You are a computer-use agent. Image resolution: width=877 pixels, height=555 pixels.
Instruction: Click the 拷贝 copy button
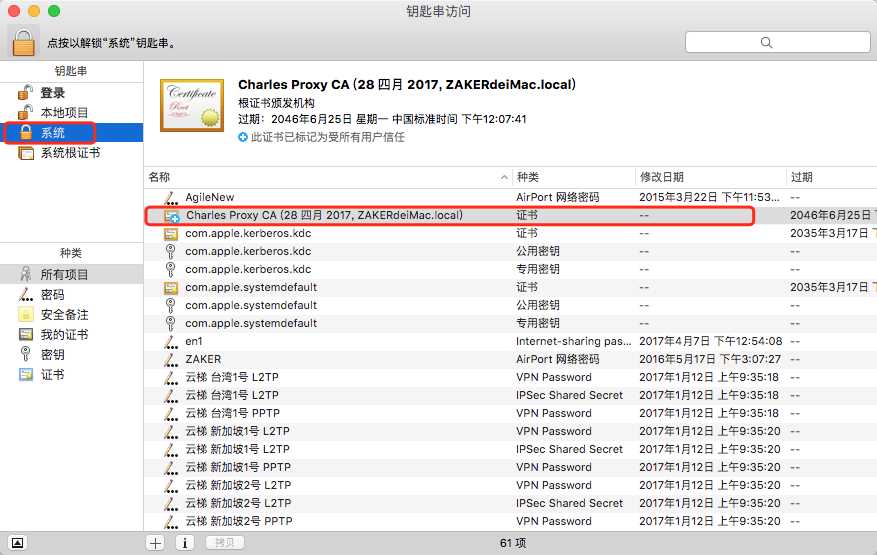[x=224, y=543]
